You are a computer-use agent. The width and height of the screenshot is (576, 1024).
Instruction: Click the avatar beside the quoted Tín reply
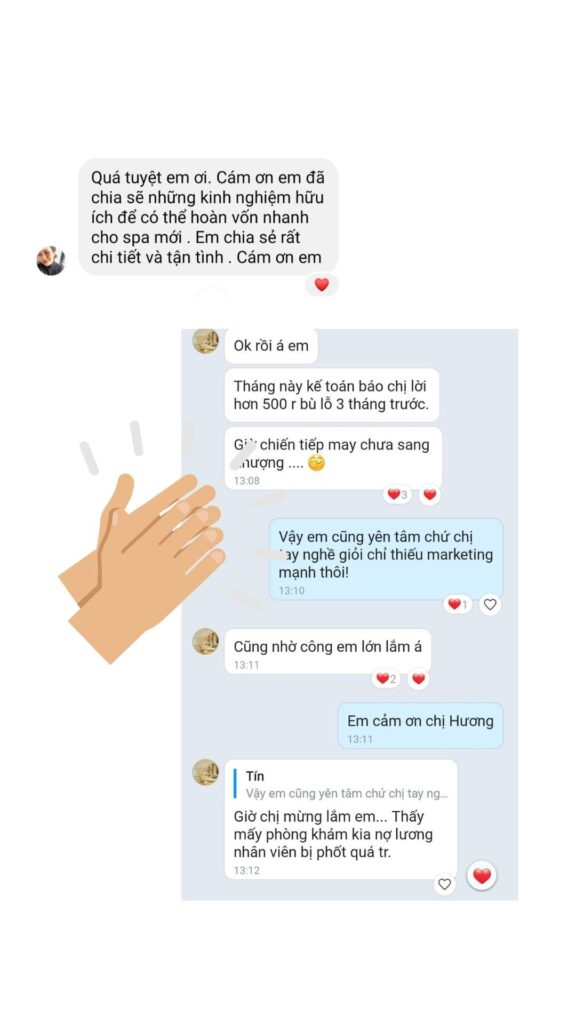click(206, 772)
